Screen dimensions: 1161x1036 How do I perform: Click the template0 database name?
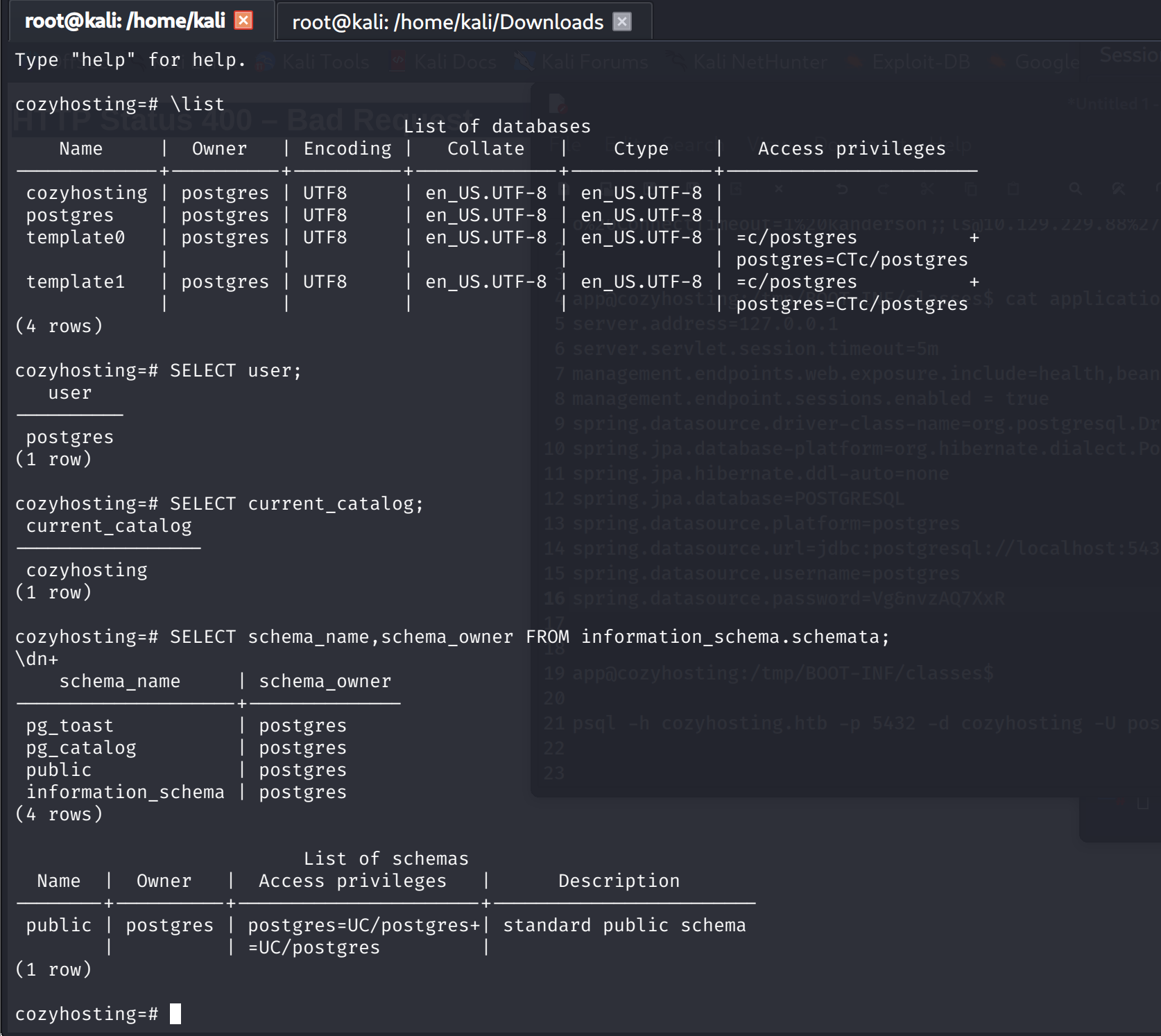[76, 237]
